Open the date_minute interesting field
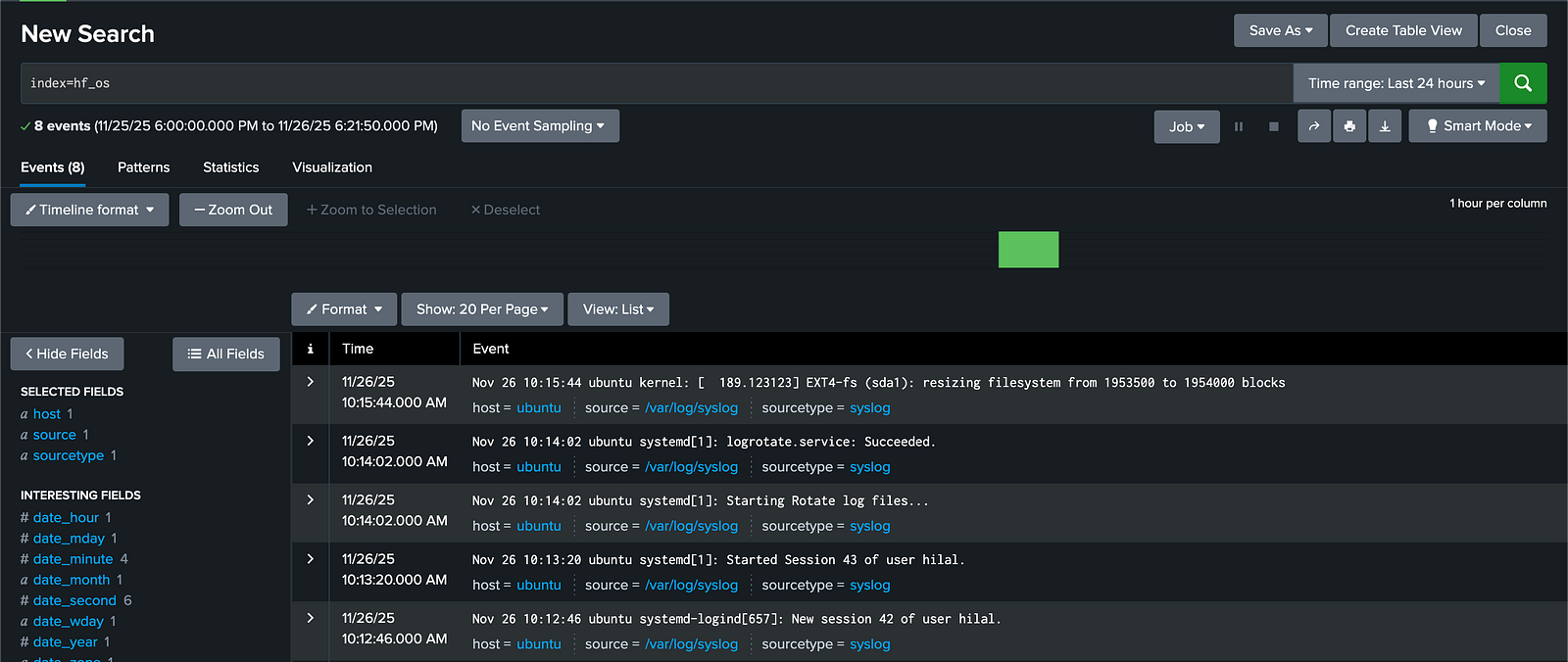This screenshot has width=1568, height=662. coord(73,559)
